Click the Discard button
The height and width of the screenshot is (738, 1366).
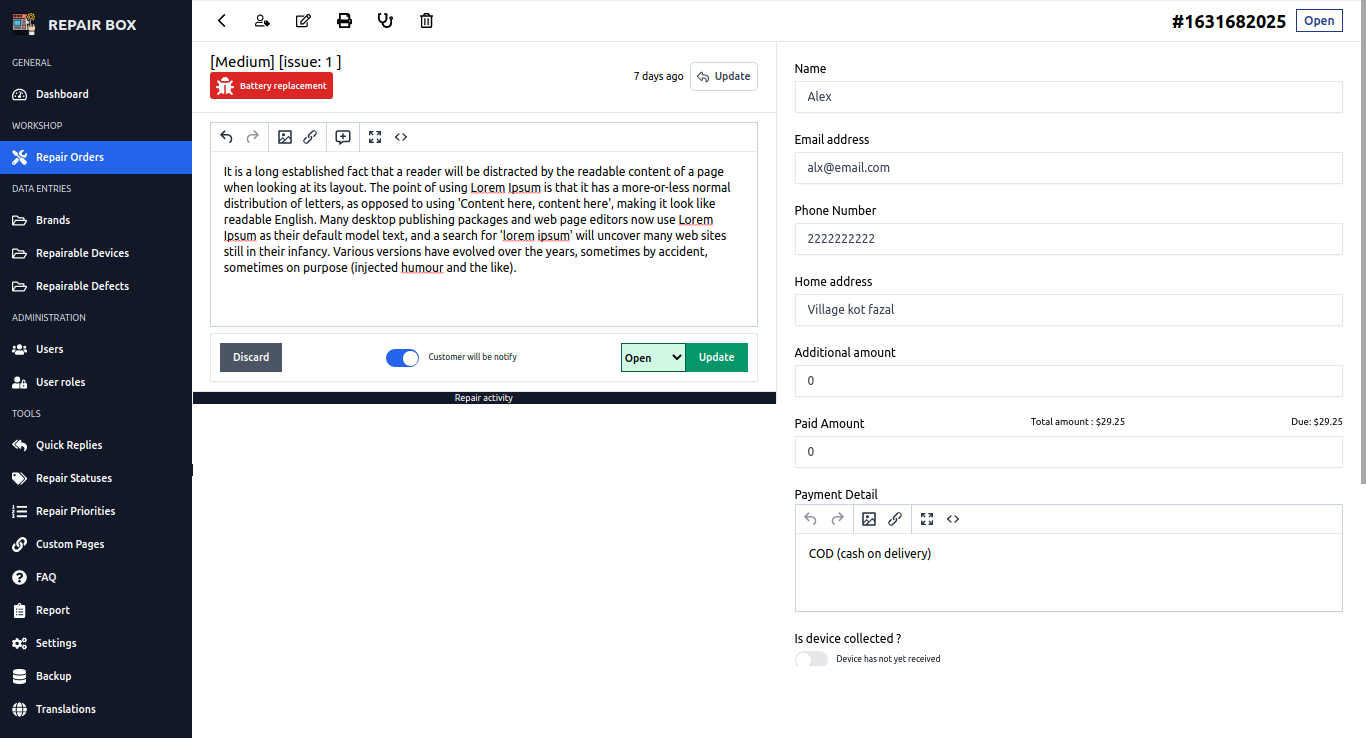point(250,357)
